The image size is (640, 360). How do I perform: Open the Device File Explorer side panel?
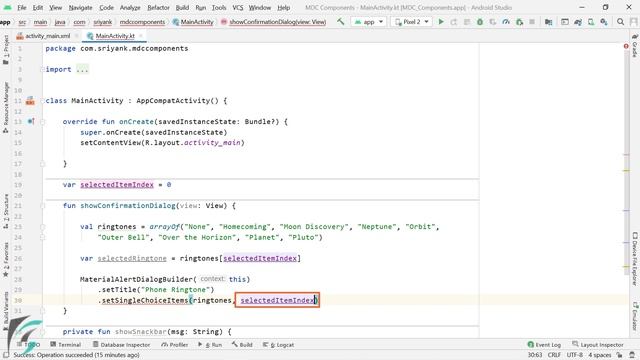(x=635, y=259)
